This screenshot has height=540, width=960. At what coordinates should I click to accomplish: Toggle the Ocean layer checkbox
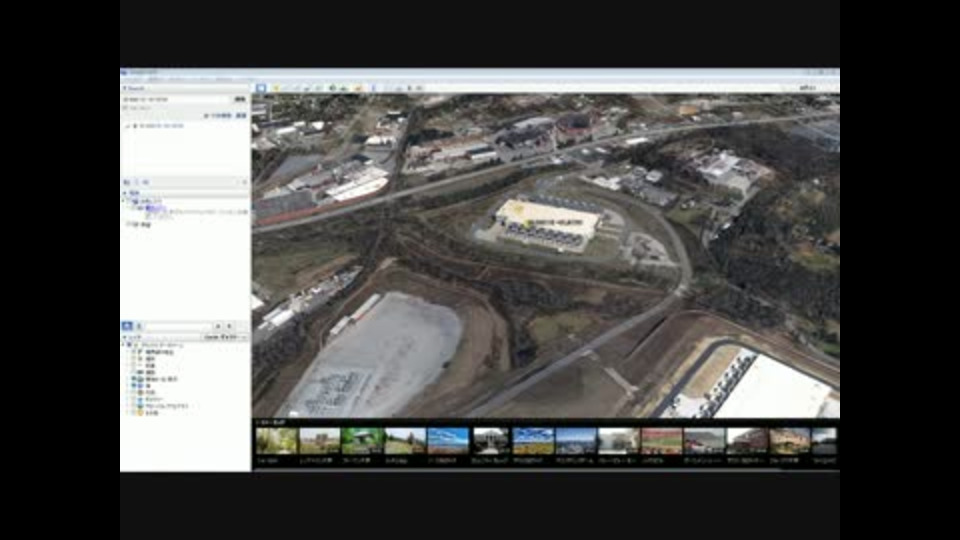coord(135,386)
